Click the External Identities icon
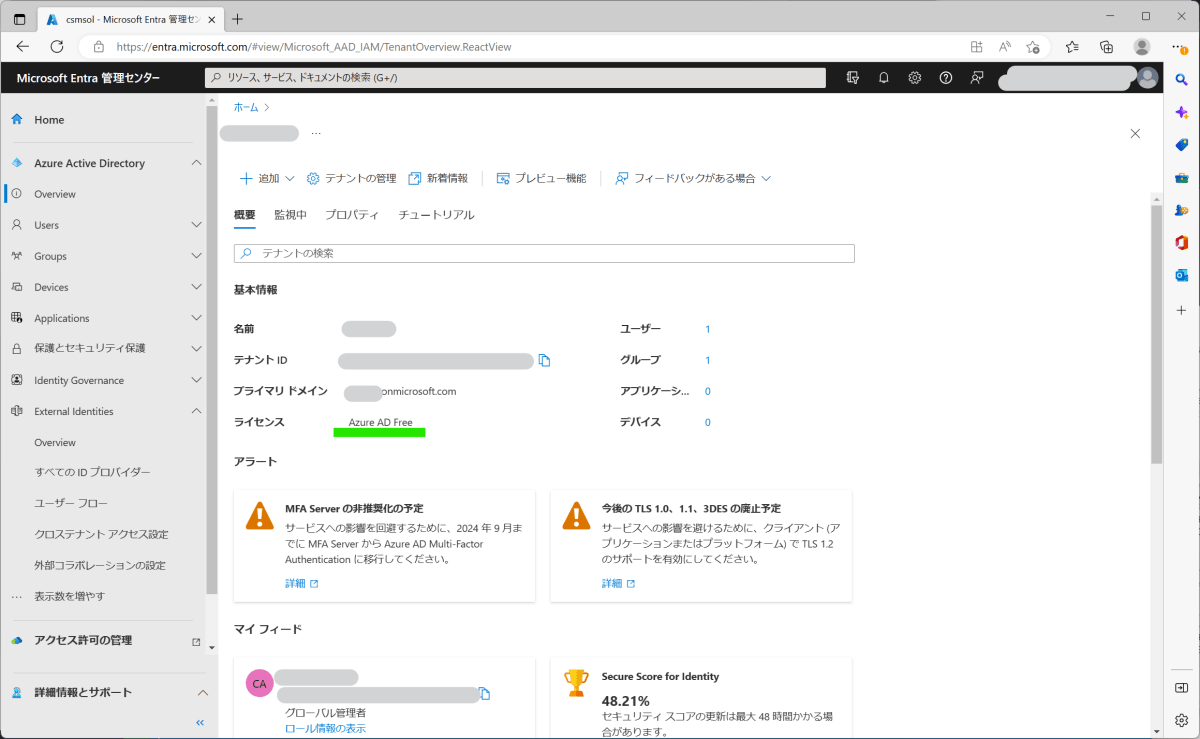The width and height of the screenshot is (1200, 739). click(x=17, y=411)
